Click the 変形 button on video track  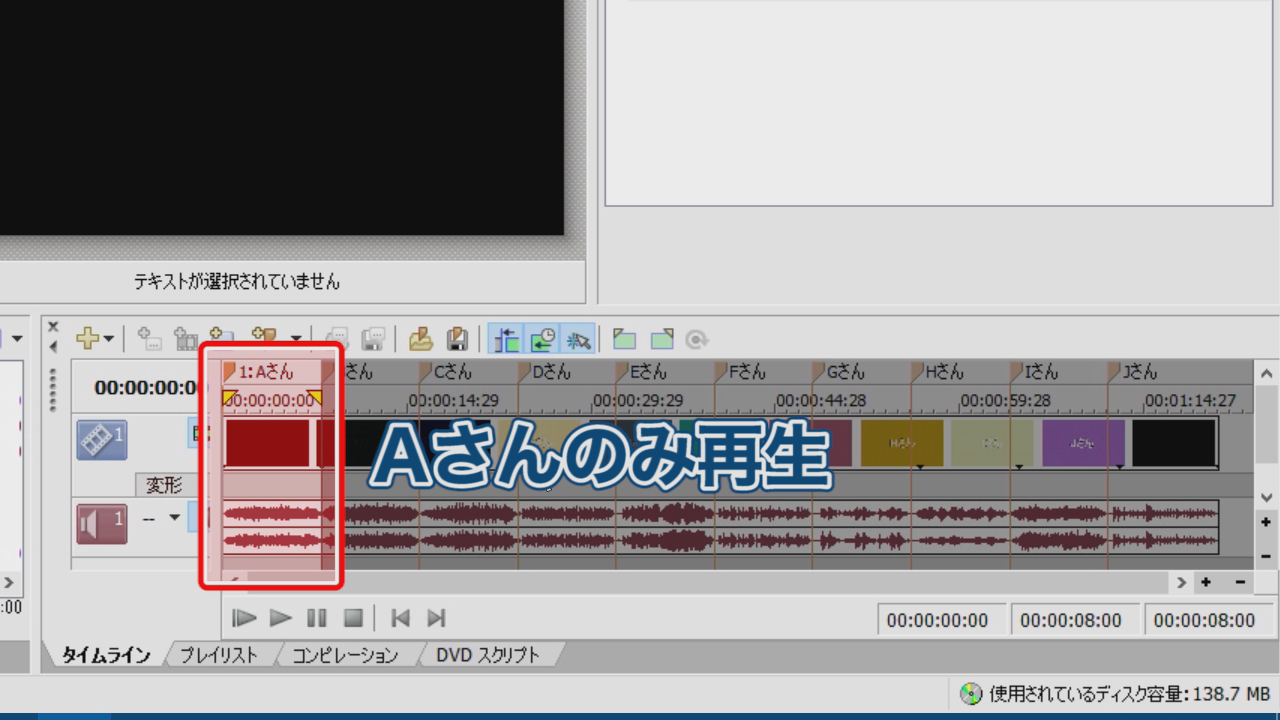tap(164, 486)
